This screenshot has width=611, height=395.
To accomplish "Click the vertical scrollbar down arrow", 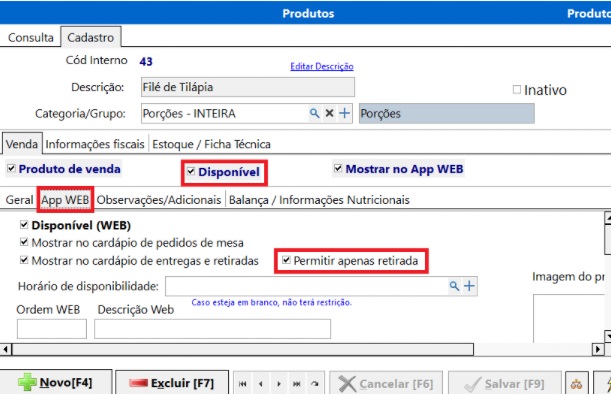I will (607, 336).
